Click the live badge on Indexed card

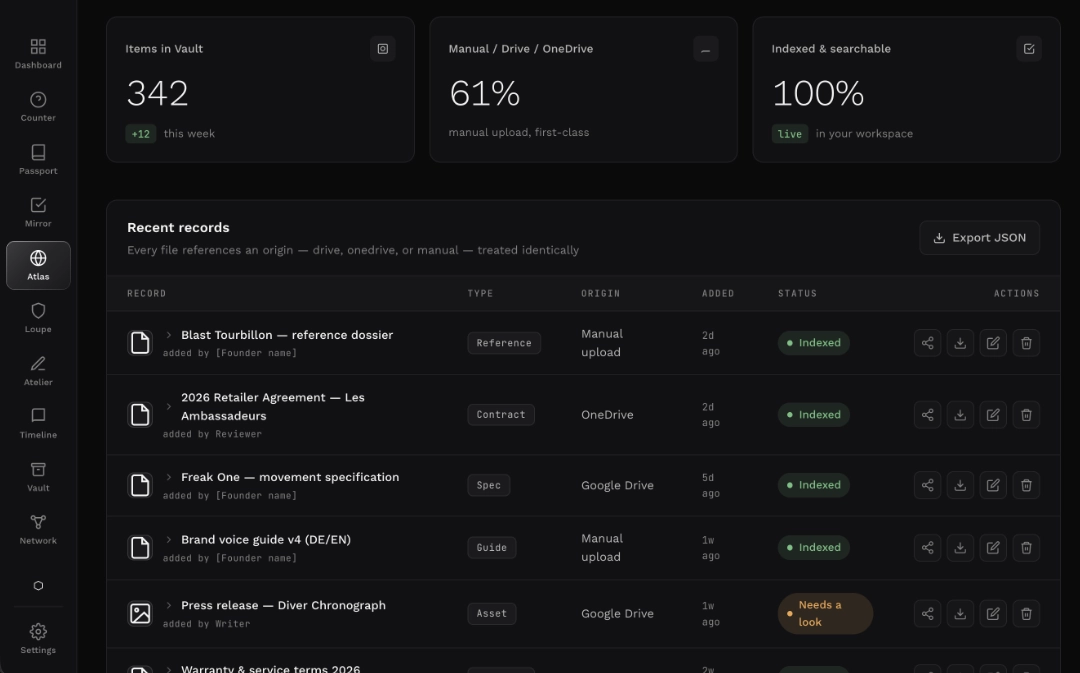[789, 134]
